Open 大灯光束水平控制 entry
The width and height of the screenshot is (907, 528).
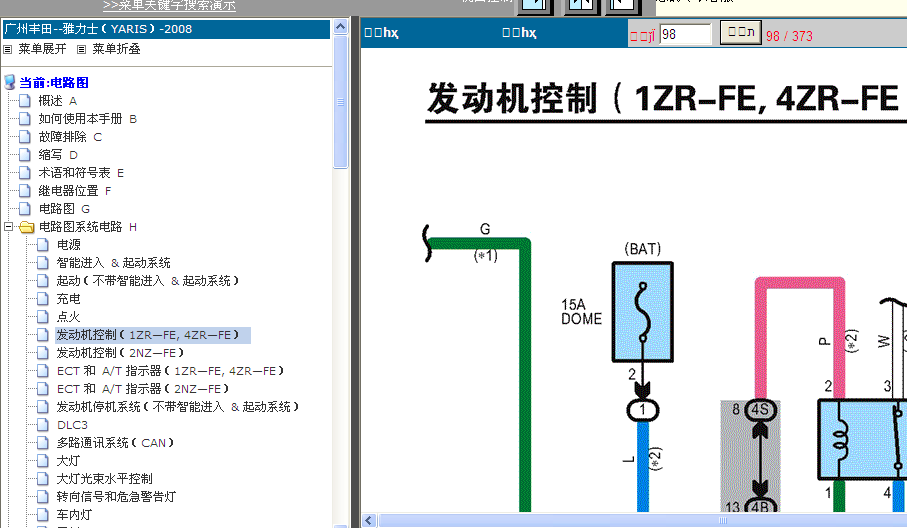point(105,478)
